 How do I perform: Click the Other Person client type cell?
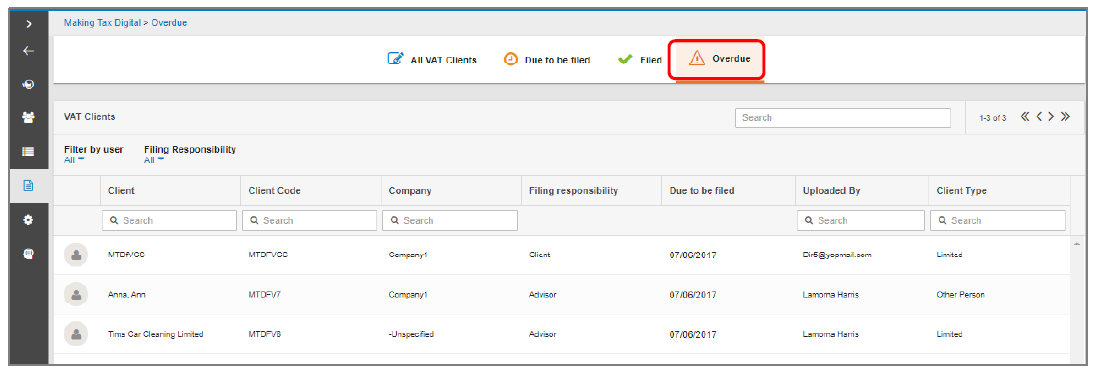pyautogui.click(x=960, y=294)
